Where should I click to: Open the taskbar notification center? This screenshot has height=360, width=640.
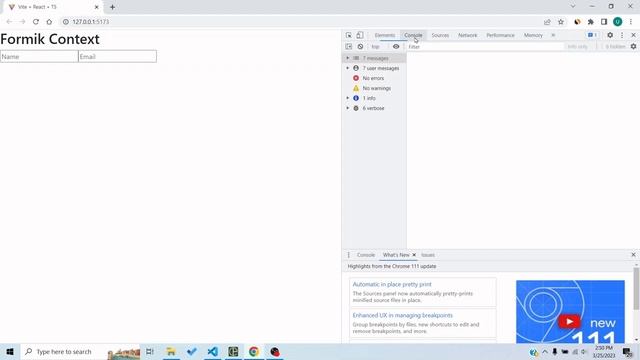(x=627, y=351)
